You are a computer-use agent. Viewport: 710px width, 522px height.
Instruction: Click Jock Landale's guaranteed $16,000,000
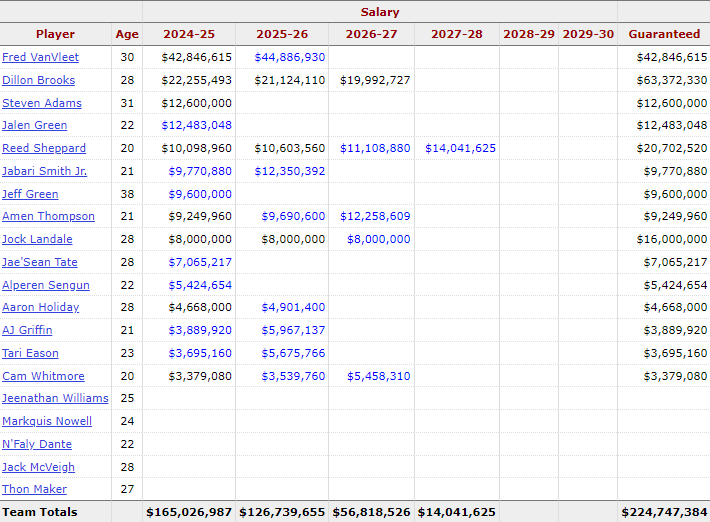click(672, 239)
